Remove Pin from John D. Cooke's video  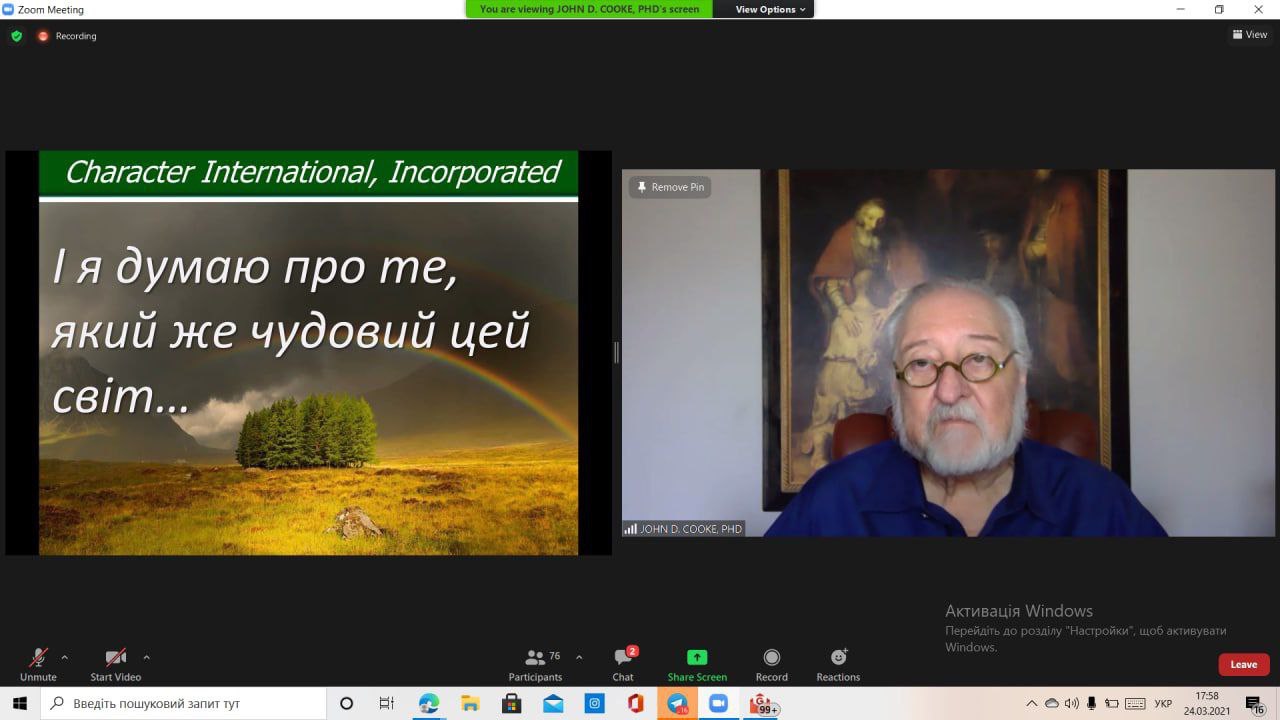[x=670, y=187]
